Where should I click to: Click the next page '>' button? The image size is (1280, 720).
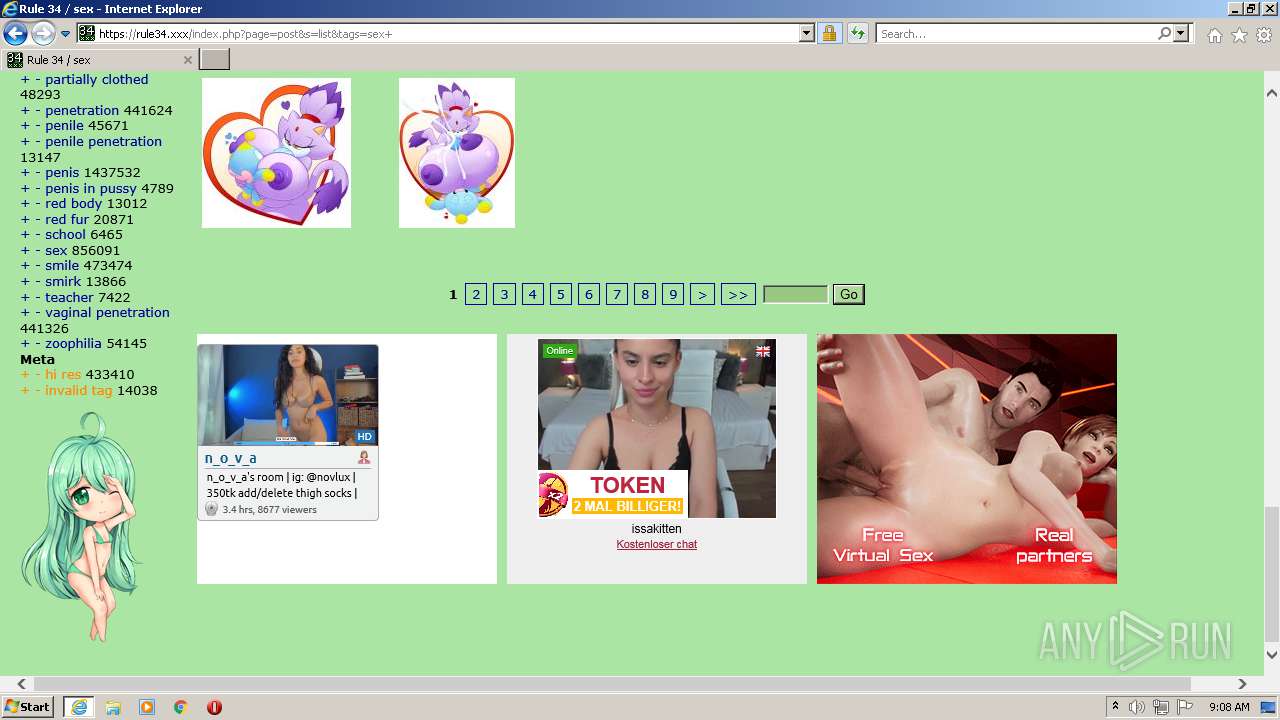tap(702, 294)
